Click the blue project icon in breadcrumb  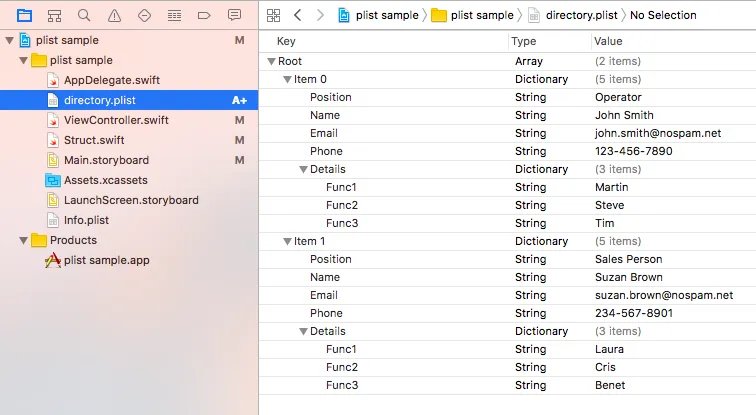(x=344, y=15)
